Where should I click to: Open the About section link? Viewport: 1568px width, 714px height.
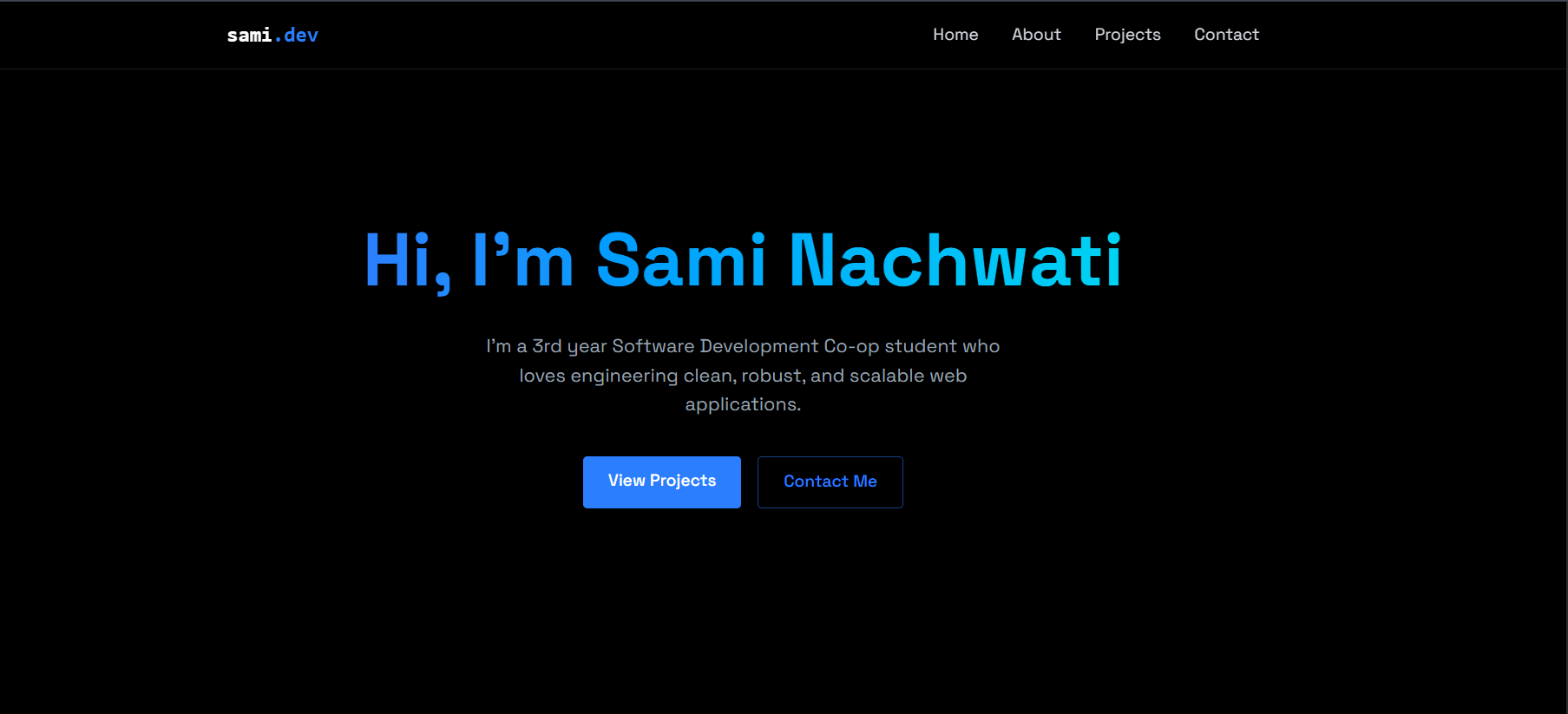click(x=1036, y=35)
